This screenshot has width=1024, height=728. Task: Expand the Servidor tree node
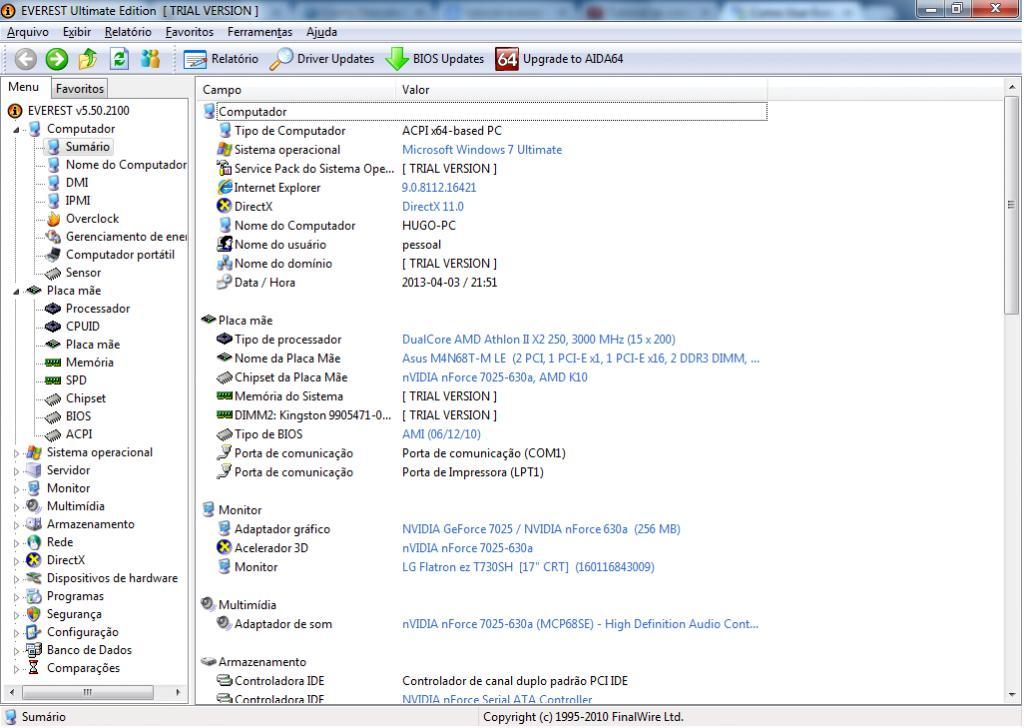[16, 471]
